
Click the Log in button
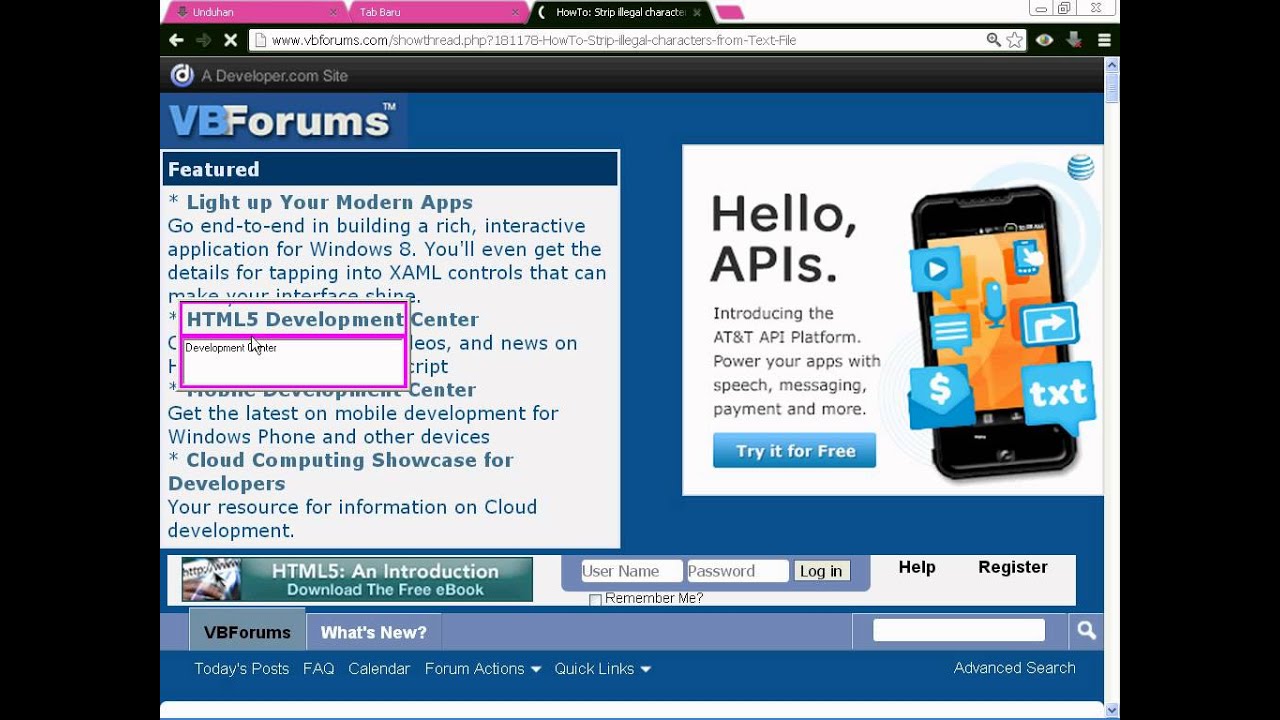(x=821, y=571)
